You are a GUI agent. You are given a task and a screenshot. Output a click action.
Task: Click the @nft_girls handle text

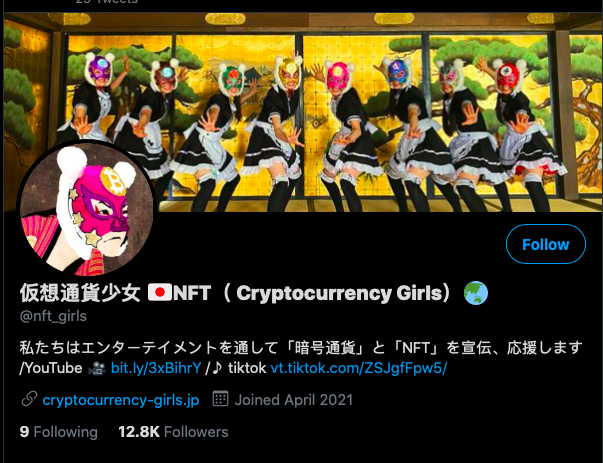pyautogui.click(x=53, y=316)
